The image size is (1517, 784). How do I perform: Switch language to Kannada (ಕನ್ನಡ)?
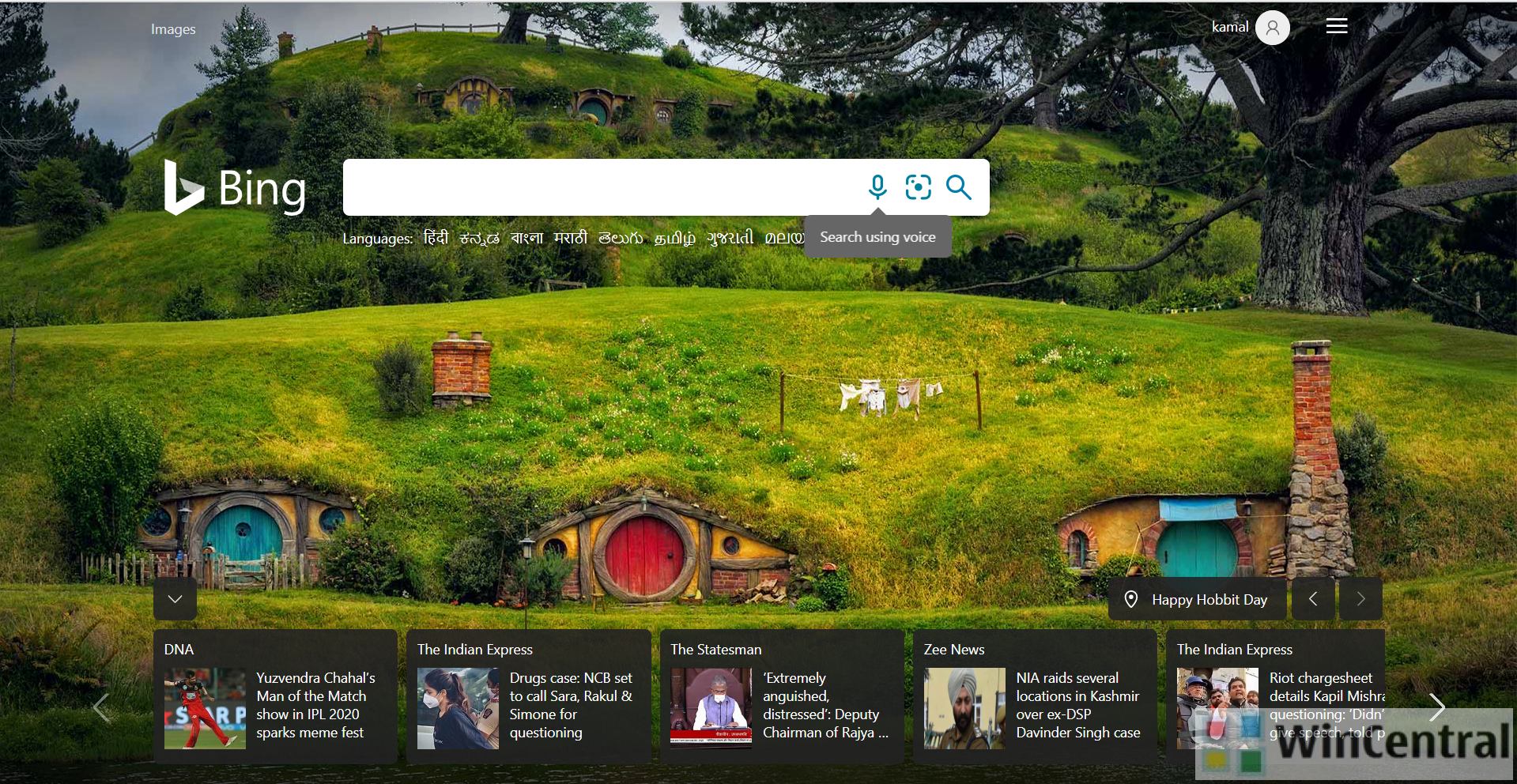(x=480, y=238)
